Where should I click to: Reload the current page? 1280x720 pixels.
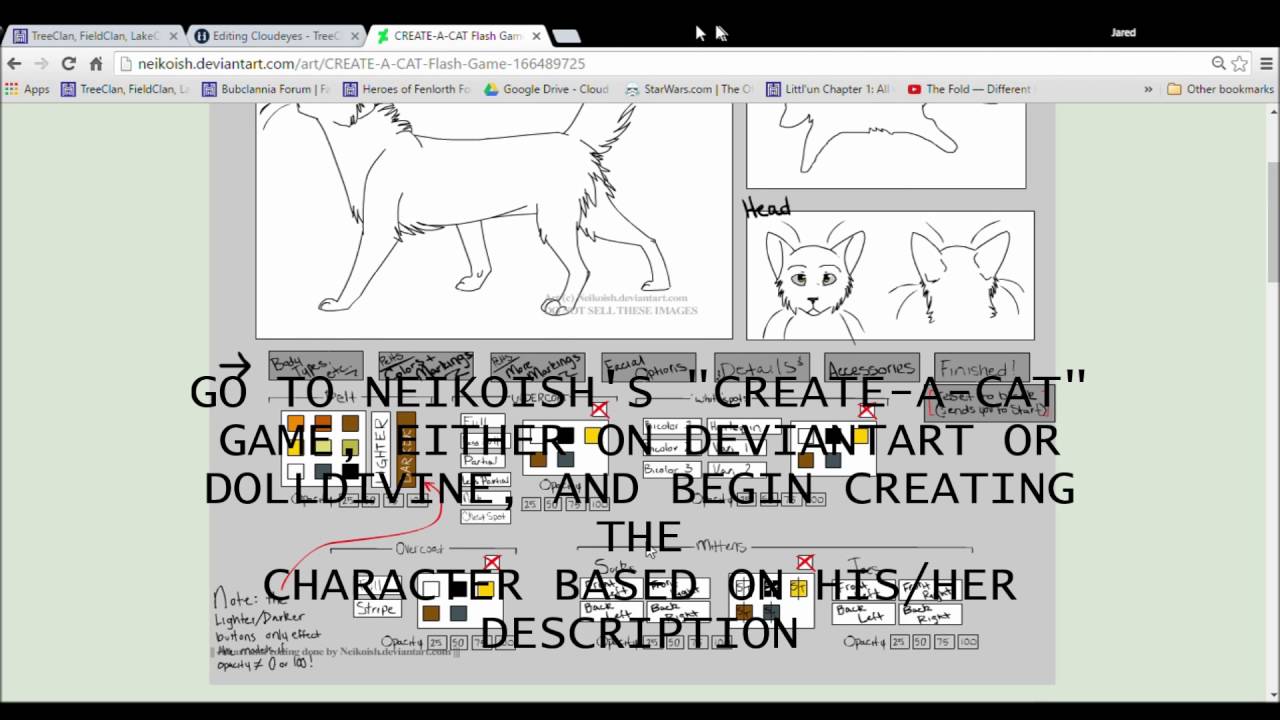pyautogui.click(x=68, y=63)
